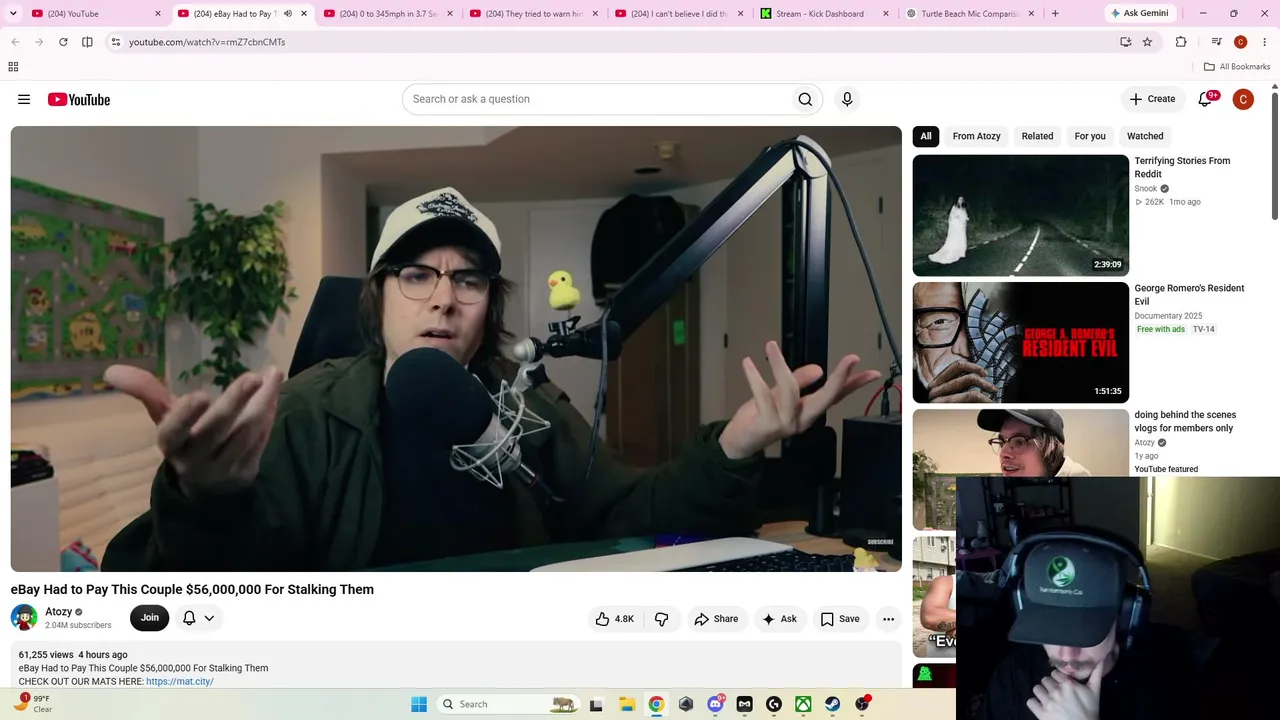This screenshot has height=720, width=1280.
Task: Go to YouTube home via logo
Action: [x=79, y=99]
